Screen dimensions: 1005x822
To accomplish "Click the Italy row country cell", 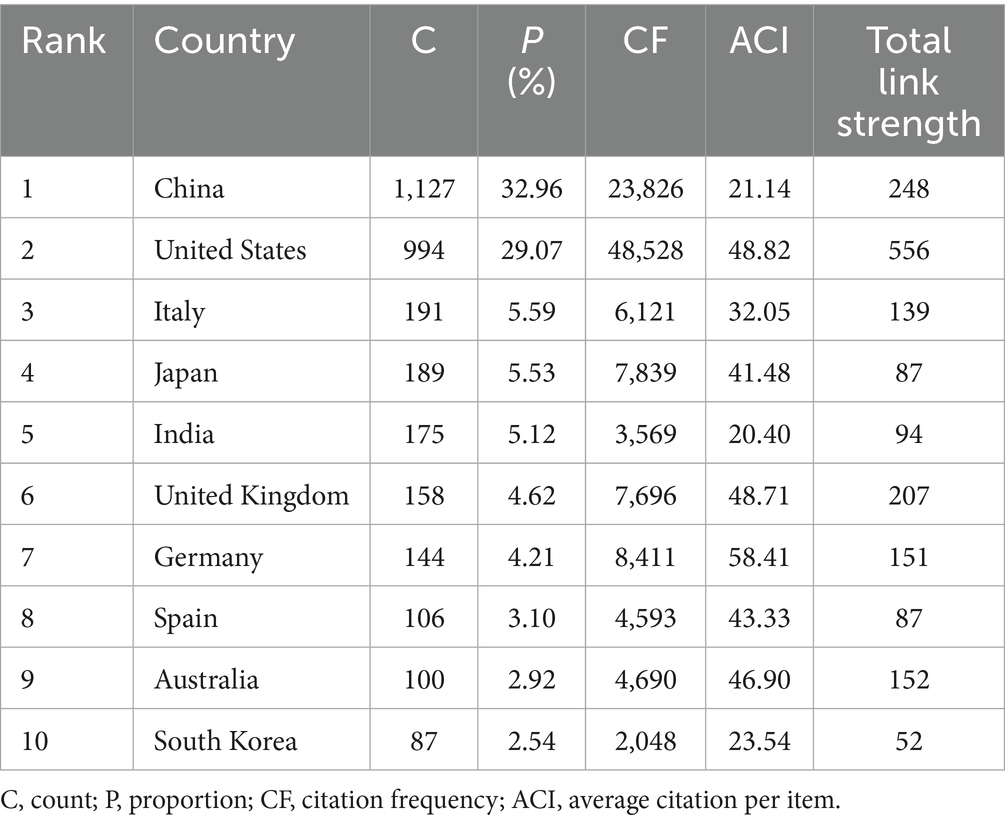I will click(x=179, y=311).
